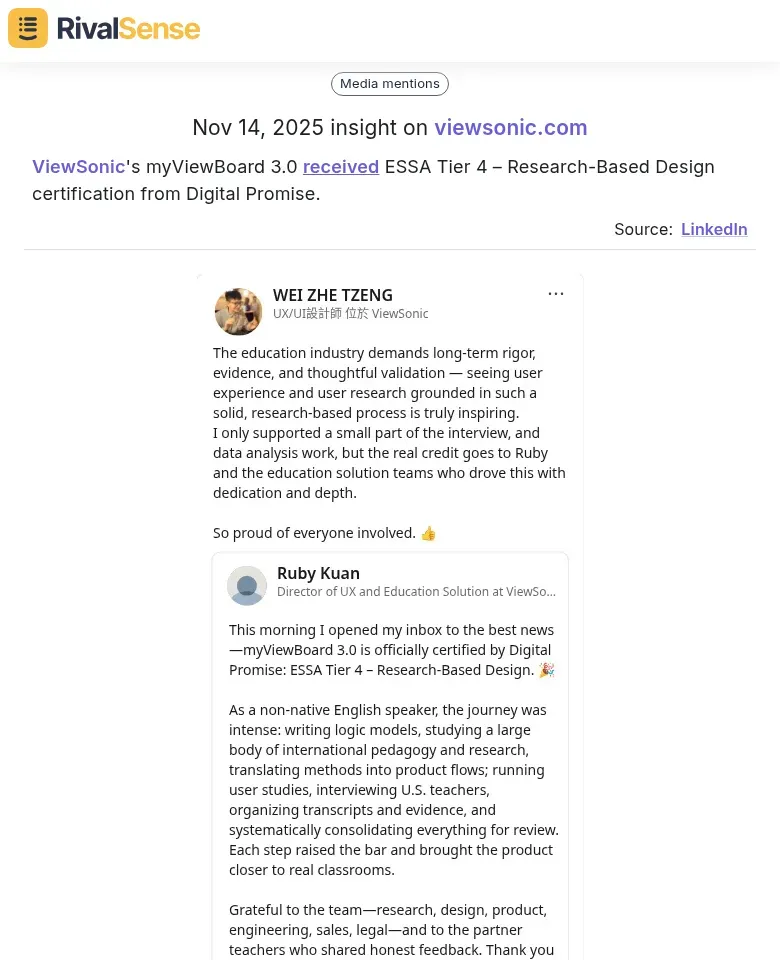This screenshot has height=960, width=780.
Task: Click WEI ZHE TZENG's name
Action: [x=333, y=295]
